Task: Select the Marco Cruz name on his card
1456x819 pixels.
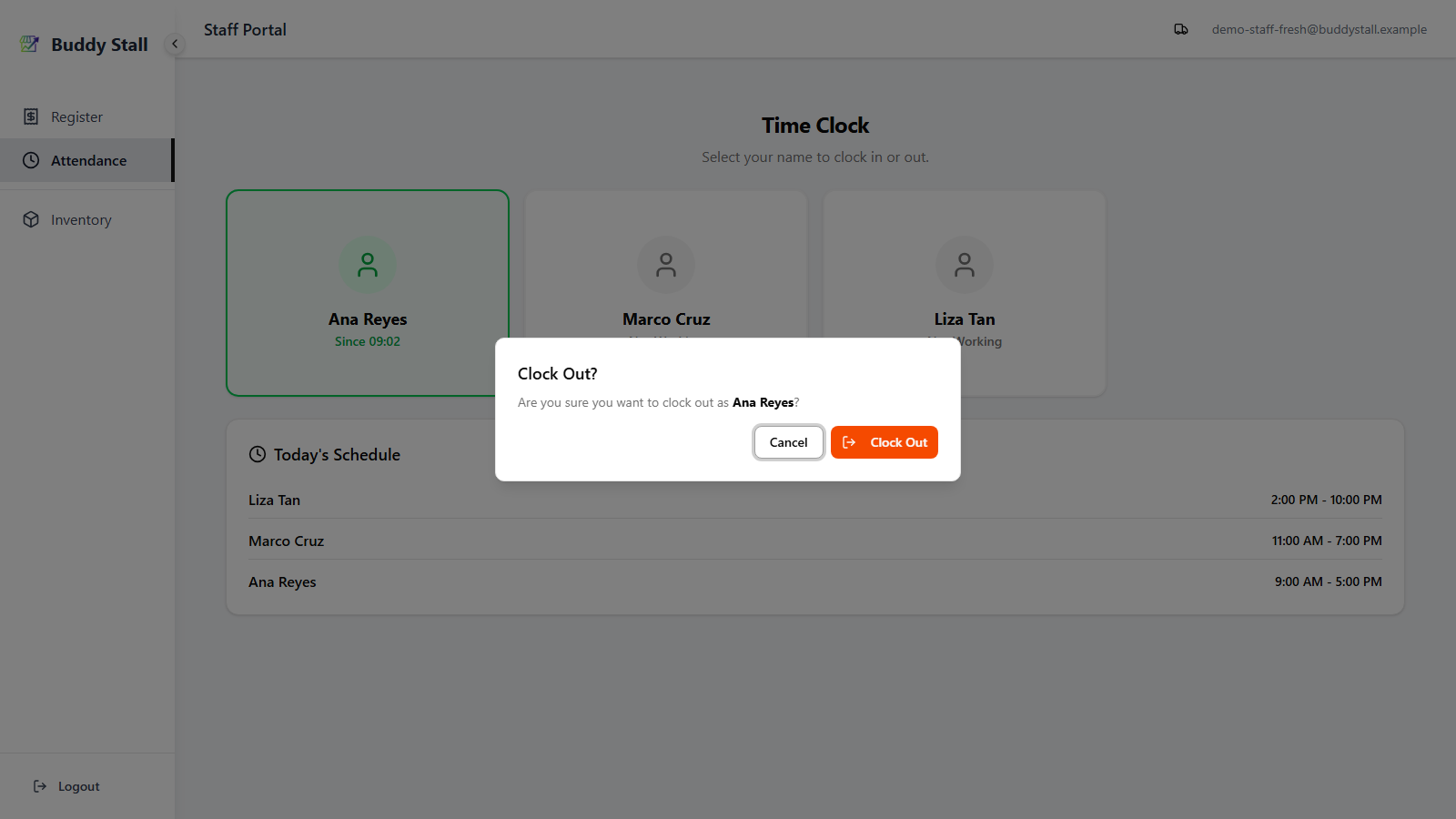Action: (666, 319)
